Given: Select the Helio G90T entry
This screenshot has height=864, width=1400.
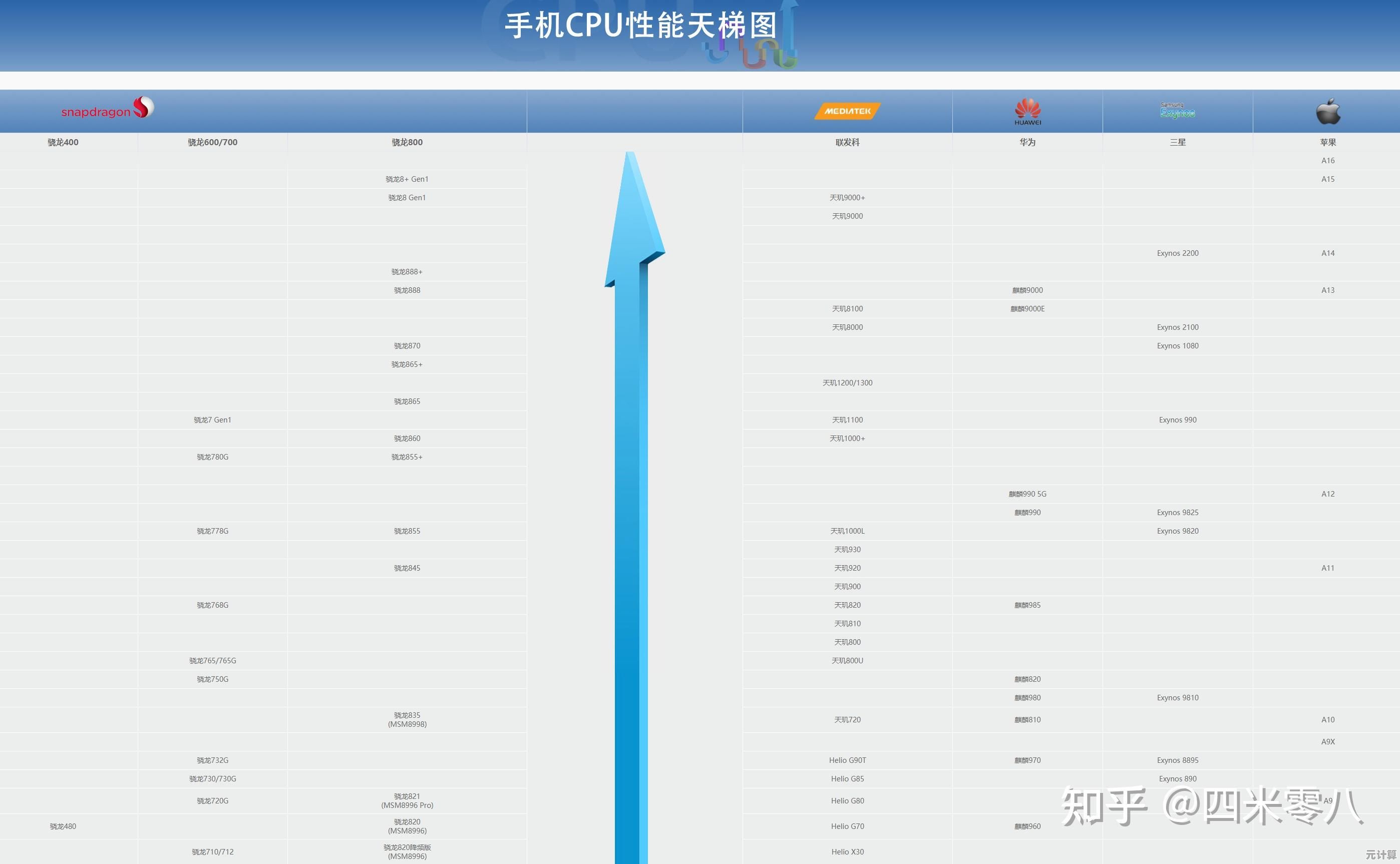Looking at the screenshot, I should pyautogui.click(x=847, y=760).
